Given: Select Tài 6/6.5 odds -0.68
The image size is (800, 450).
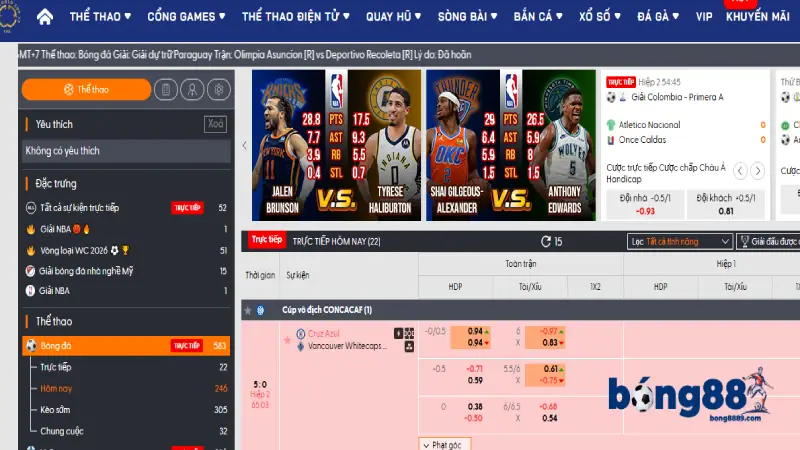Looking at the screenshot, I should 548,407.
